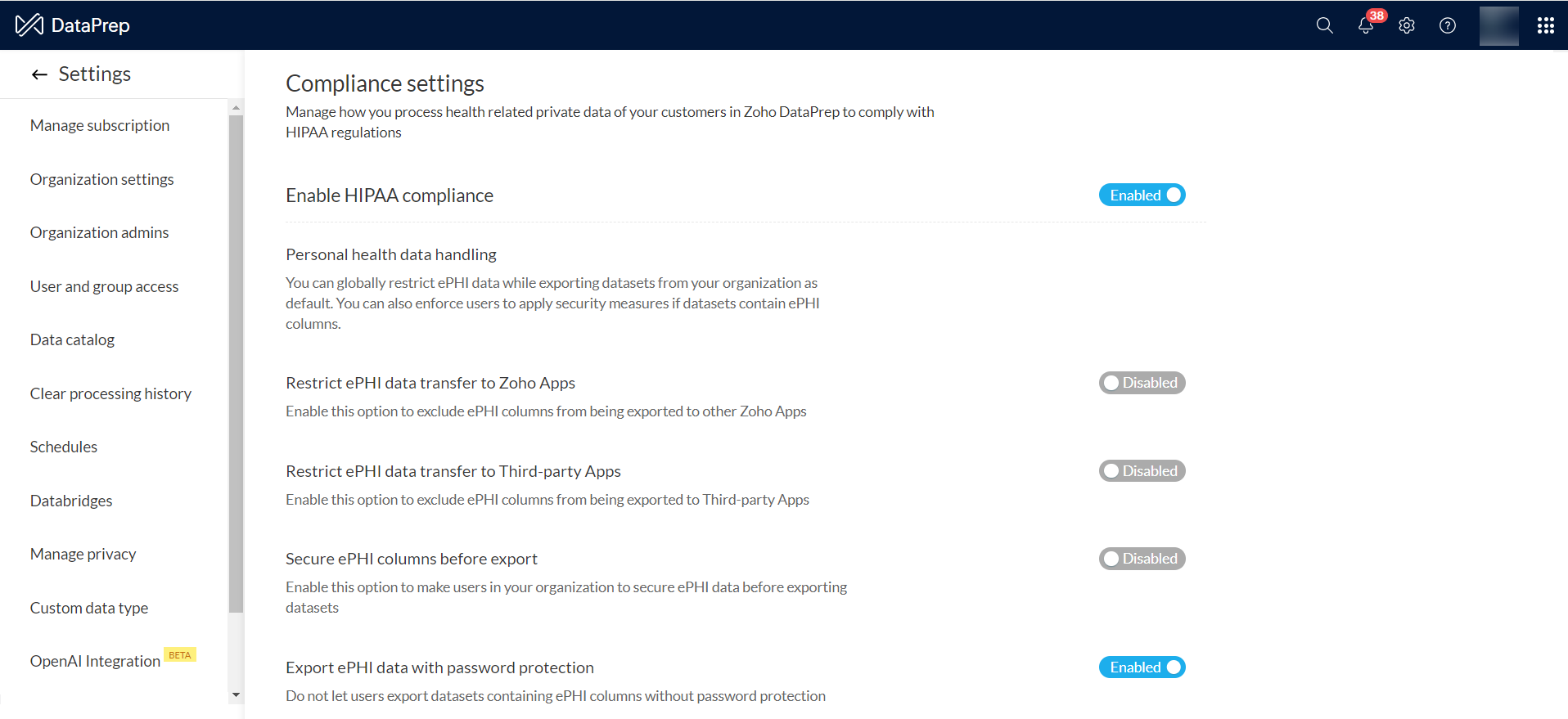Viewport: 1568px width, 719px height.
Task: Select Organization admins in sidebar
Action: coord(99,232)
